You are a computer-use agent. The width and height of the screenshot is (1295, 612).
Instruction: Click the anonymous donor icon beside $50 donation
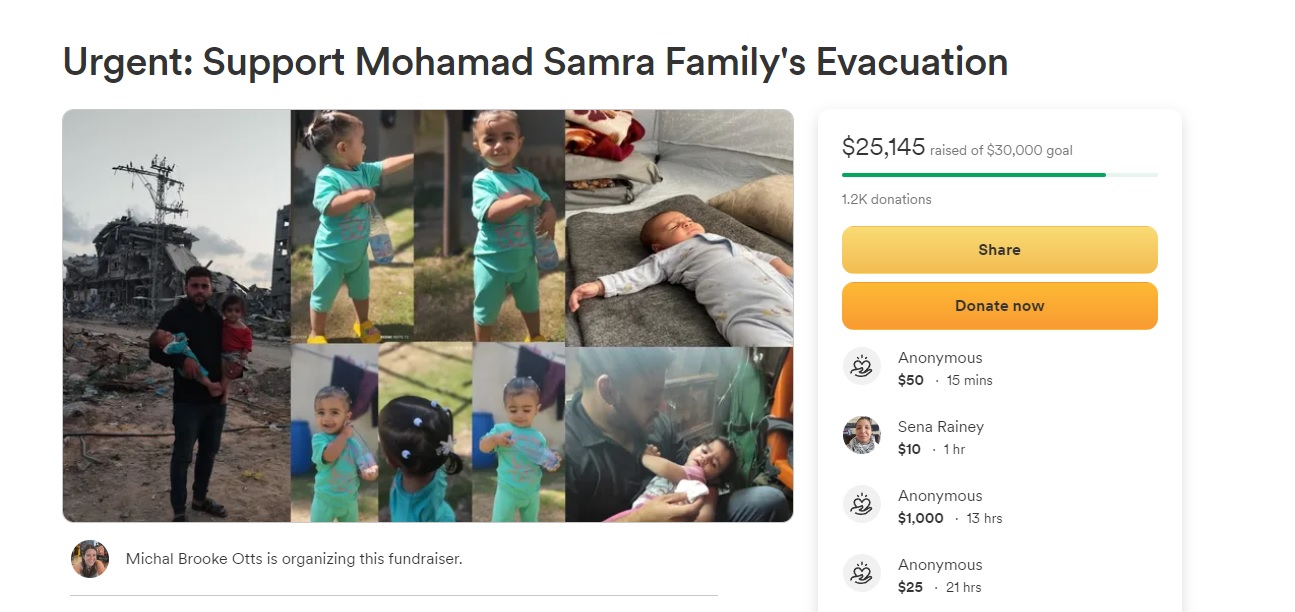[x=861, y=367]
